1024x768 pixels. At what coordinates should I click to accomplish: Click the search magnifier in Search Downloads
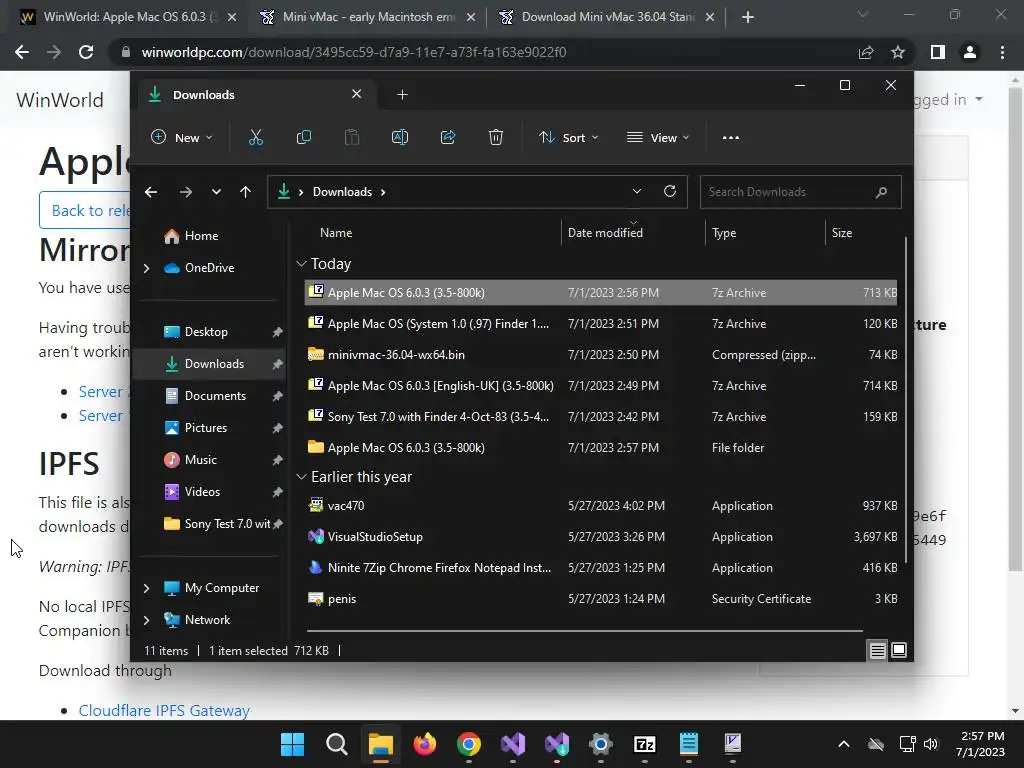coord(881,192)
